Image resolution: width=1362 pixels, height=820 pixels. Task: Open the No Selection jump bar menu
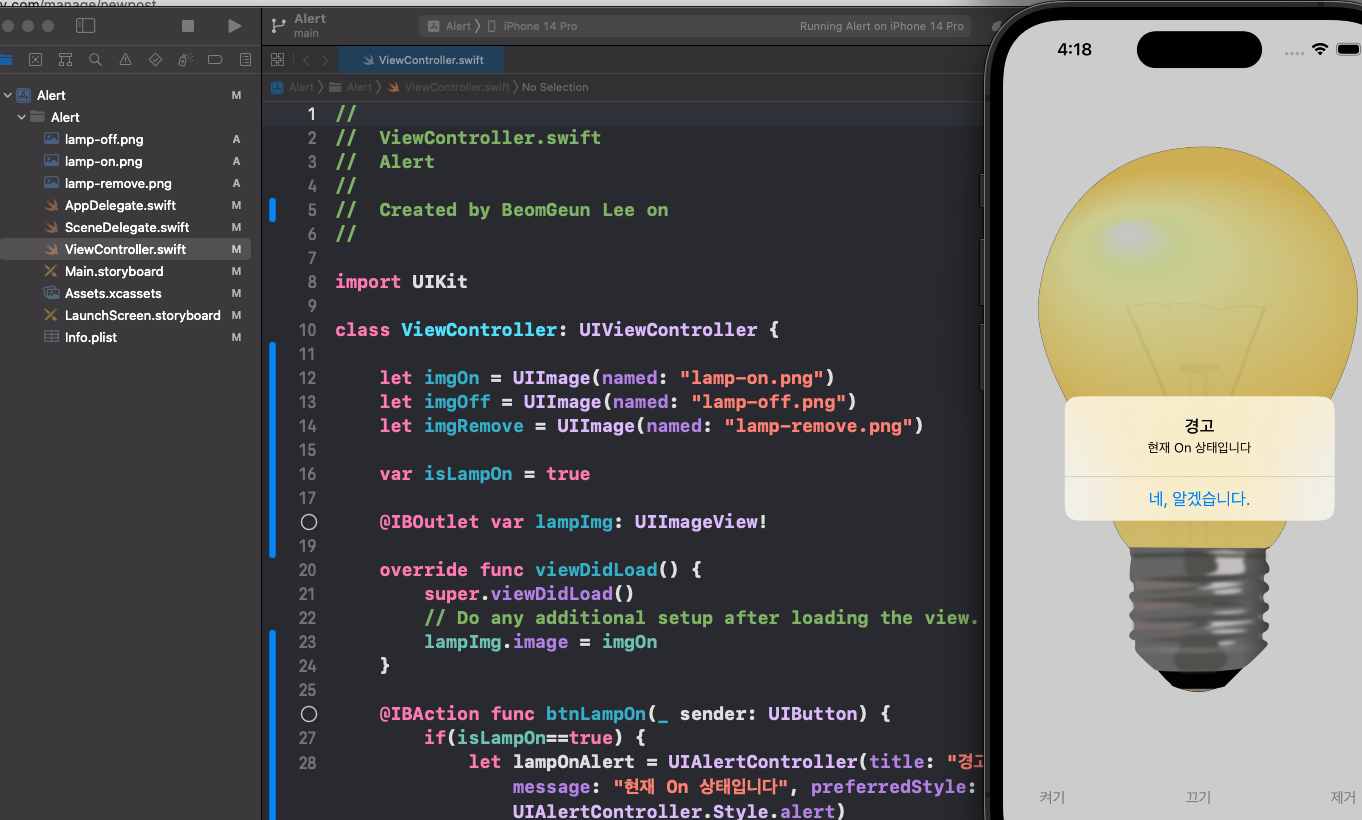pyautogui.click(x=555, y=87)
